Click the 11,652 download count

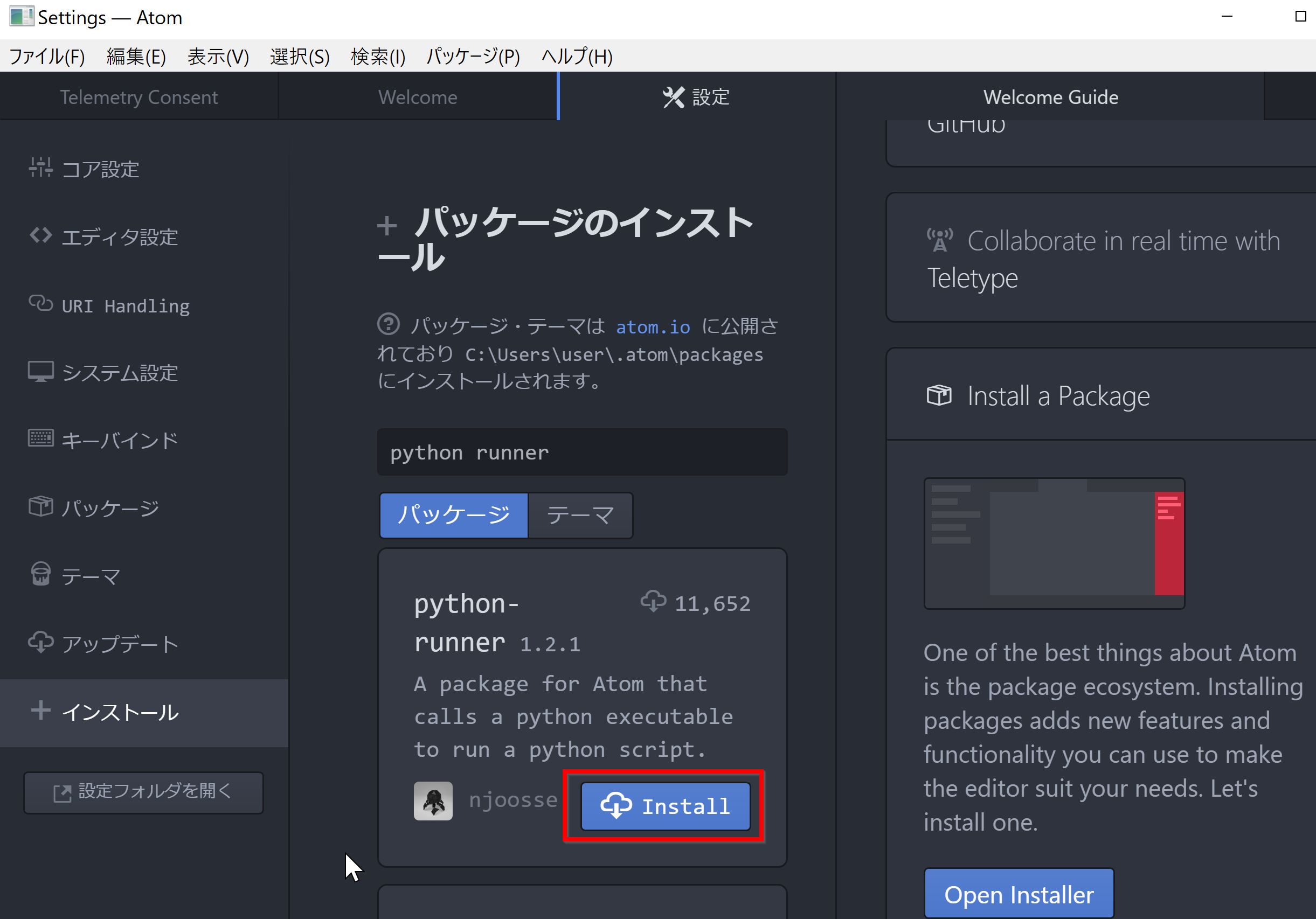click(x=712, y=603)
